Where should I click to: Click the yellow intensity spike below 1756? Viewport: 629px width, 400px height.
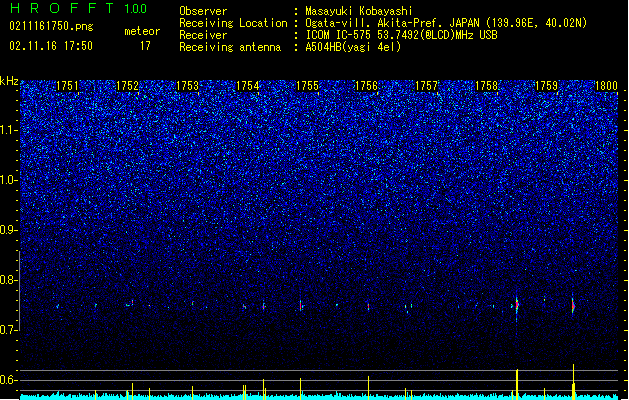368,388
